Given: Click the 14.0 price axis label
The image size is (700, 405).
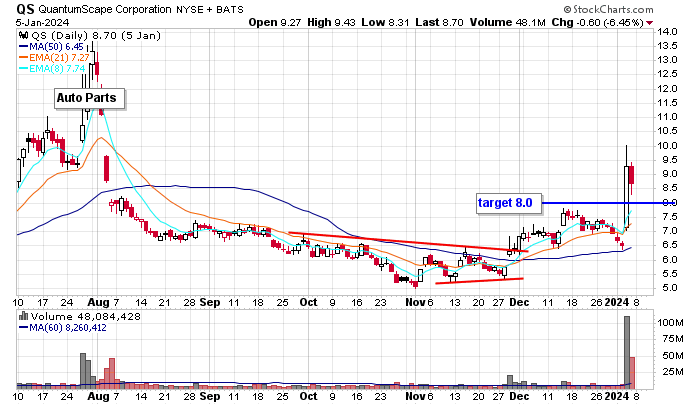Looking at the screenshot, I should tap(667, 32).
